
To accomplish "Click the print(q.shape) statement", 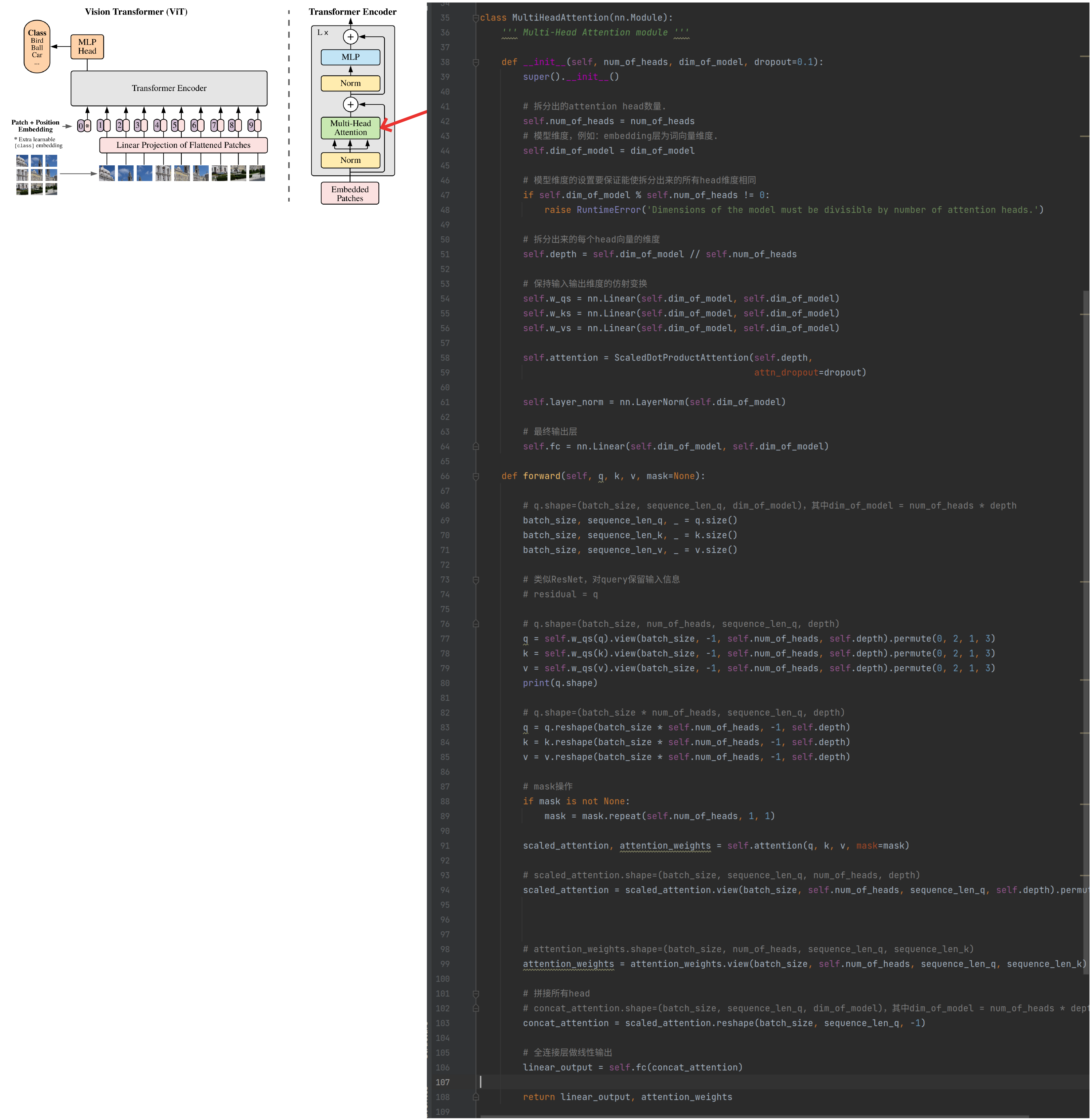I will pyautogui.click(x=560, y=683).
